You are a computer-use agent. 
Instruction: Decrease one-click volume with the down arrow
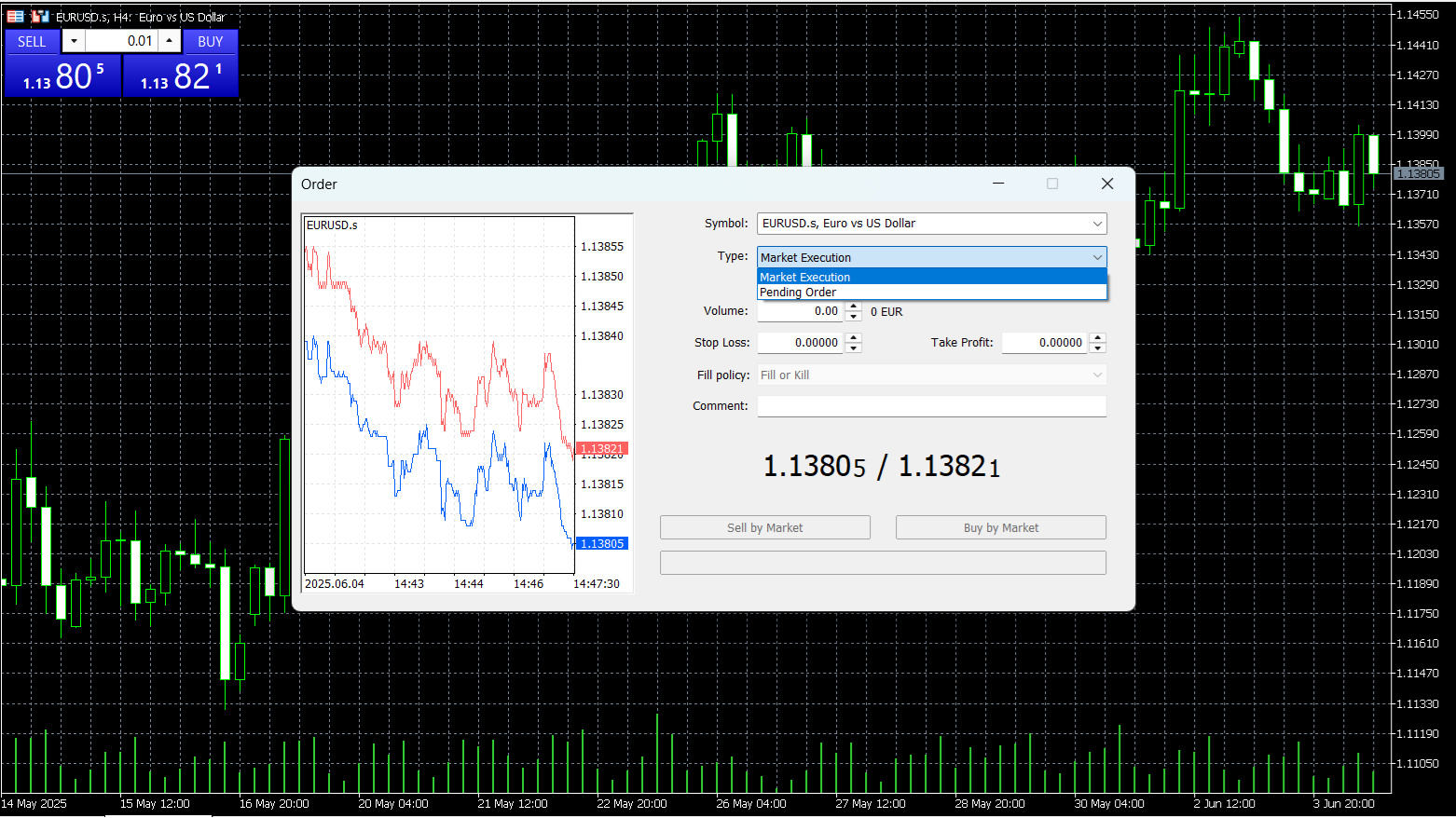(75, 41)
